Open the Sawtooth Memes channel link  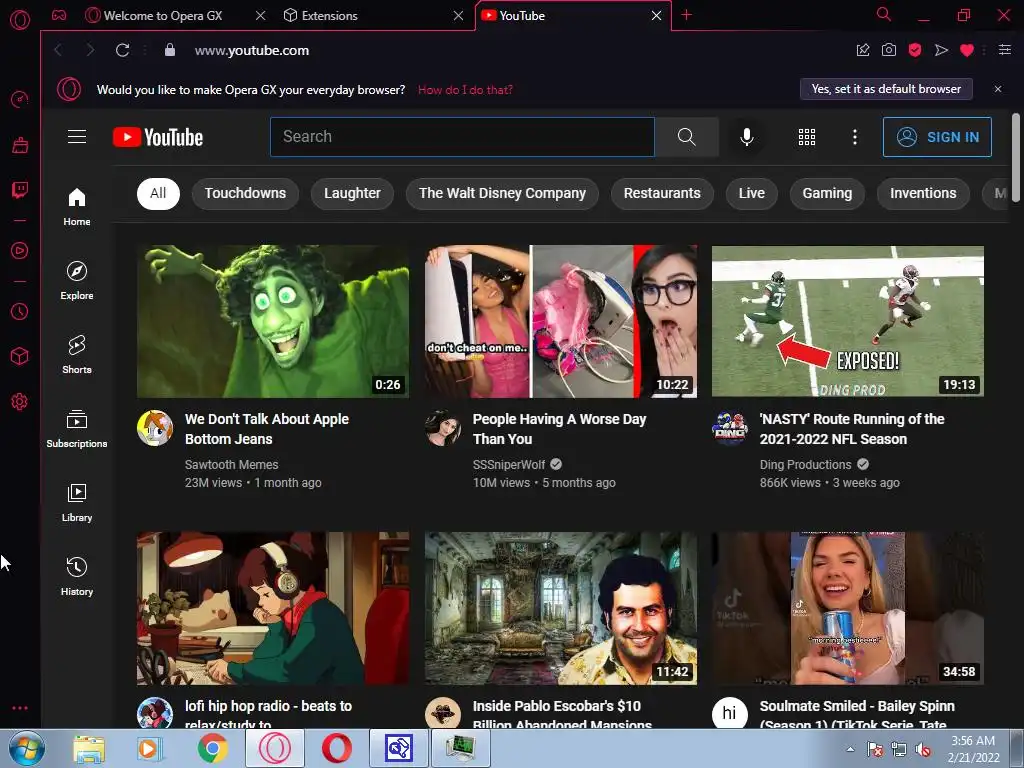click(231, 464)
